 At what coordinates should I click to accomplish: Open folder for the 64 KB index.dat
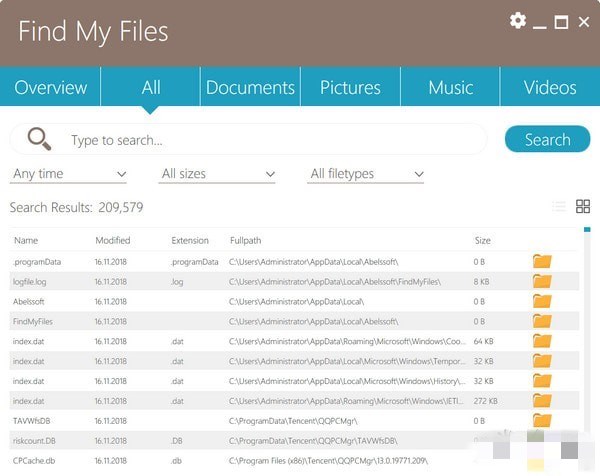tap(542, 341)
